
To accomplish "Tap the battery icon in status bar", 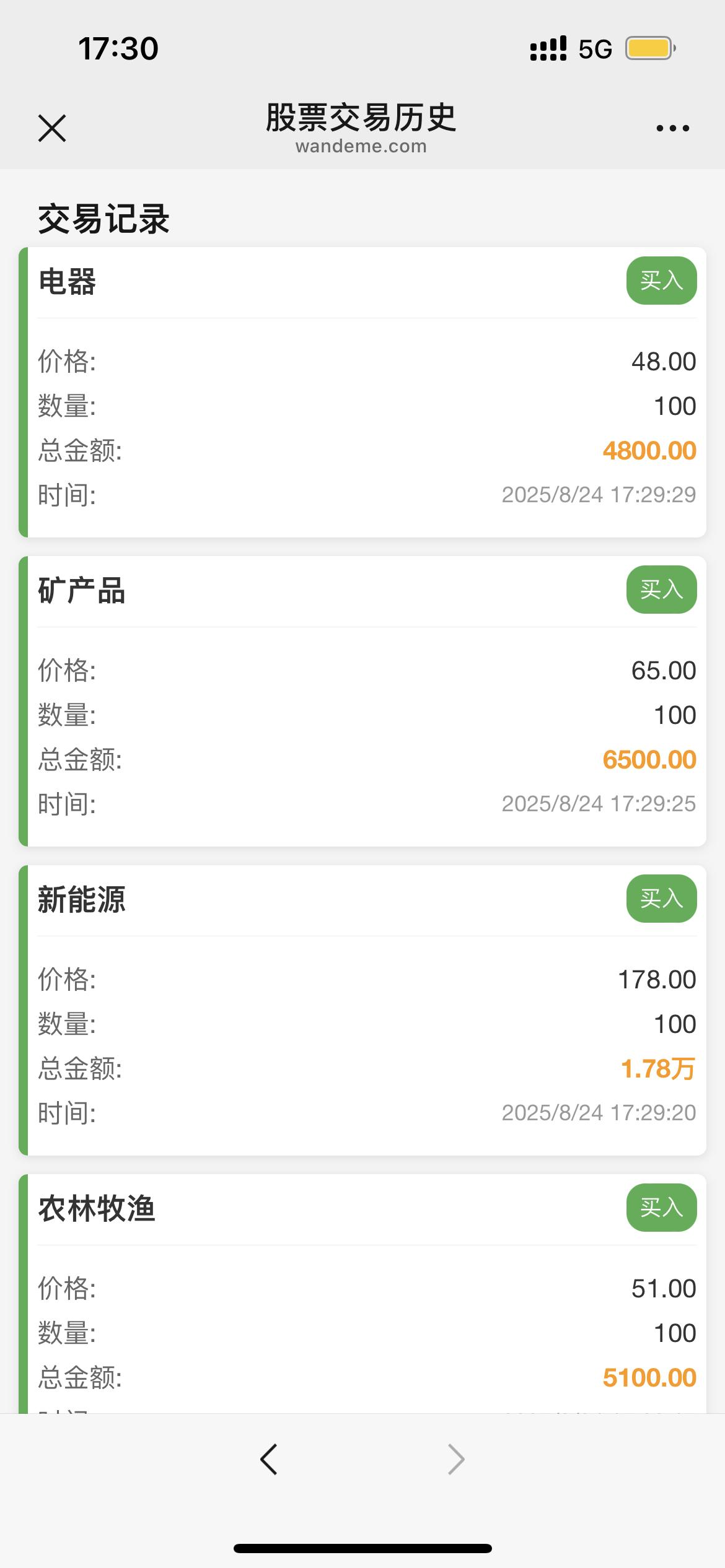I will click(649, 48).
